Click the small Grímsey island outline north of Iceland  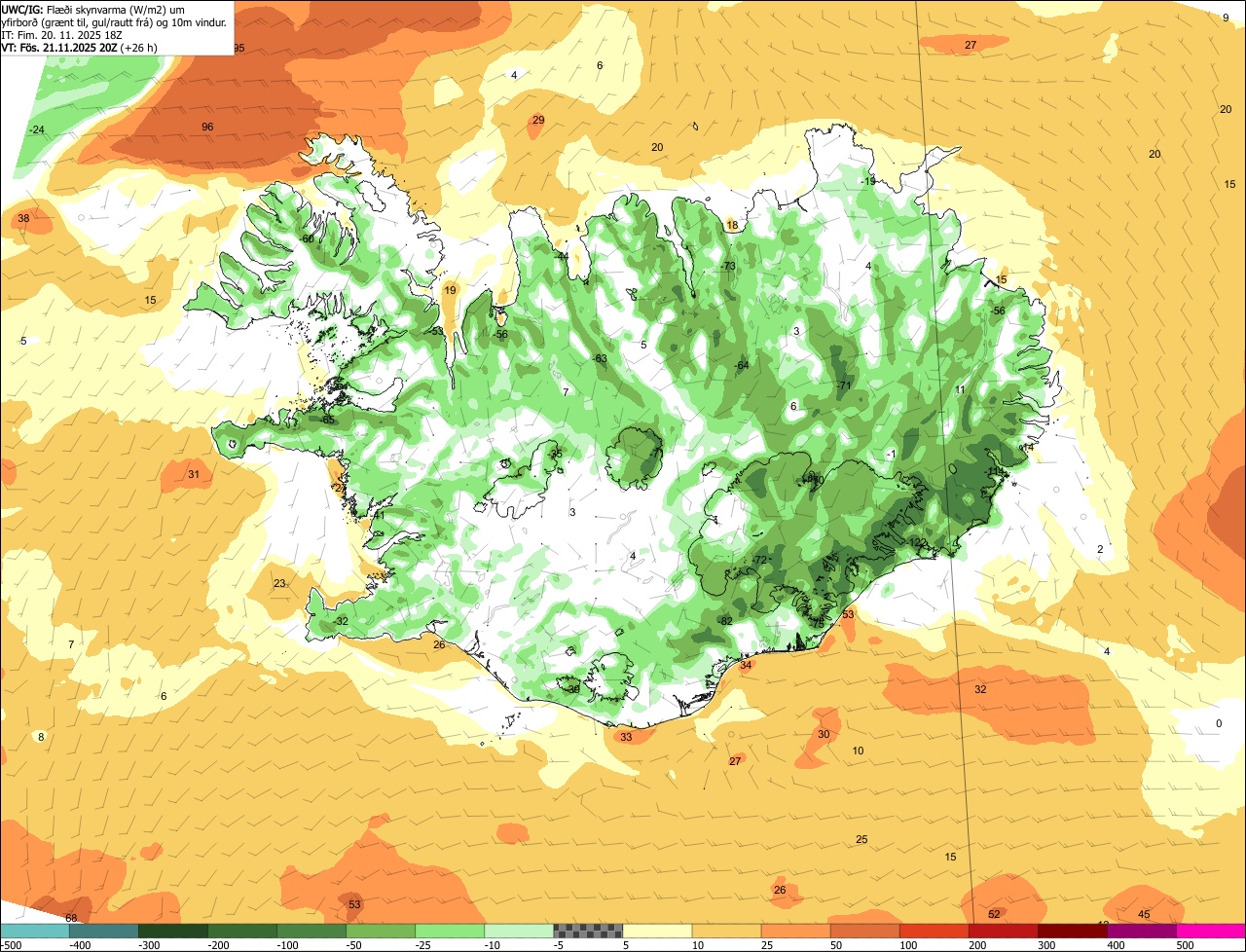pos(696,126)
